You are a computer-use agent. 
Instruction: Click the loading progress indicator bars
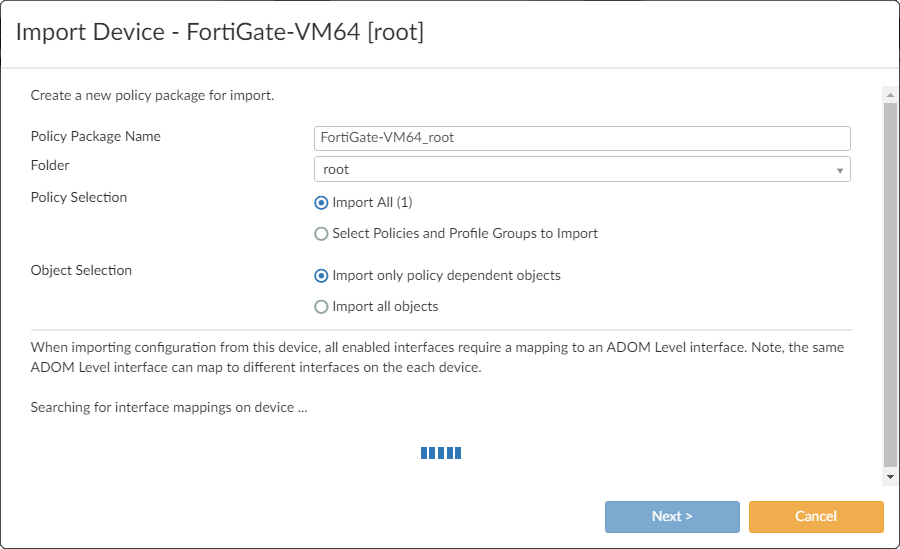pyautogui.click(x=441, y=453)
